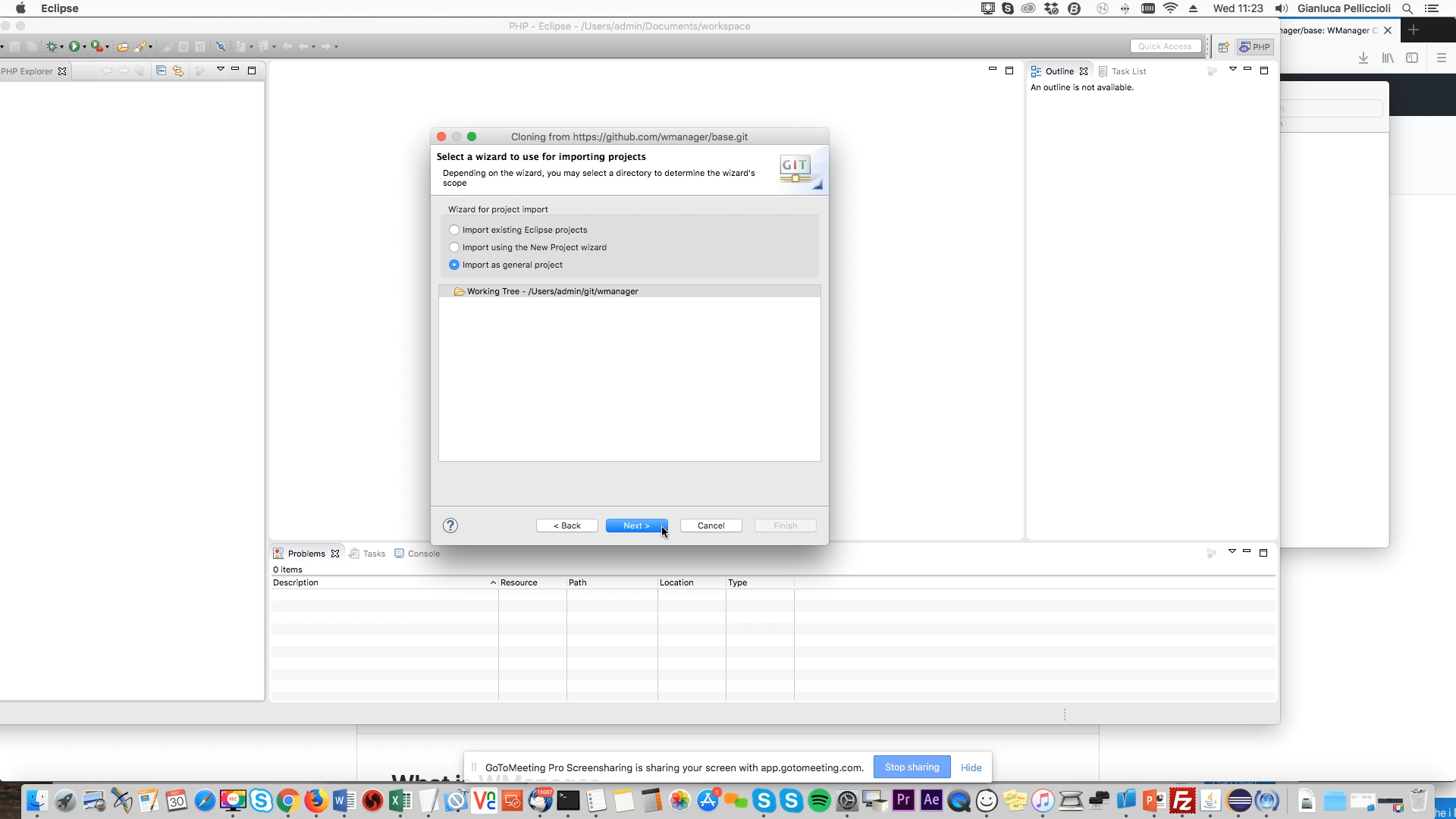Toggle Link with Editor in PHP Explorer

[x=178, y=71]
